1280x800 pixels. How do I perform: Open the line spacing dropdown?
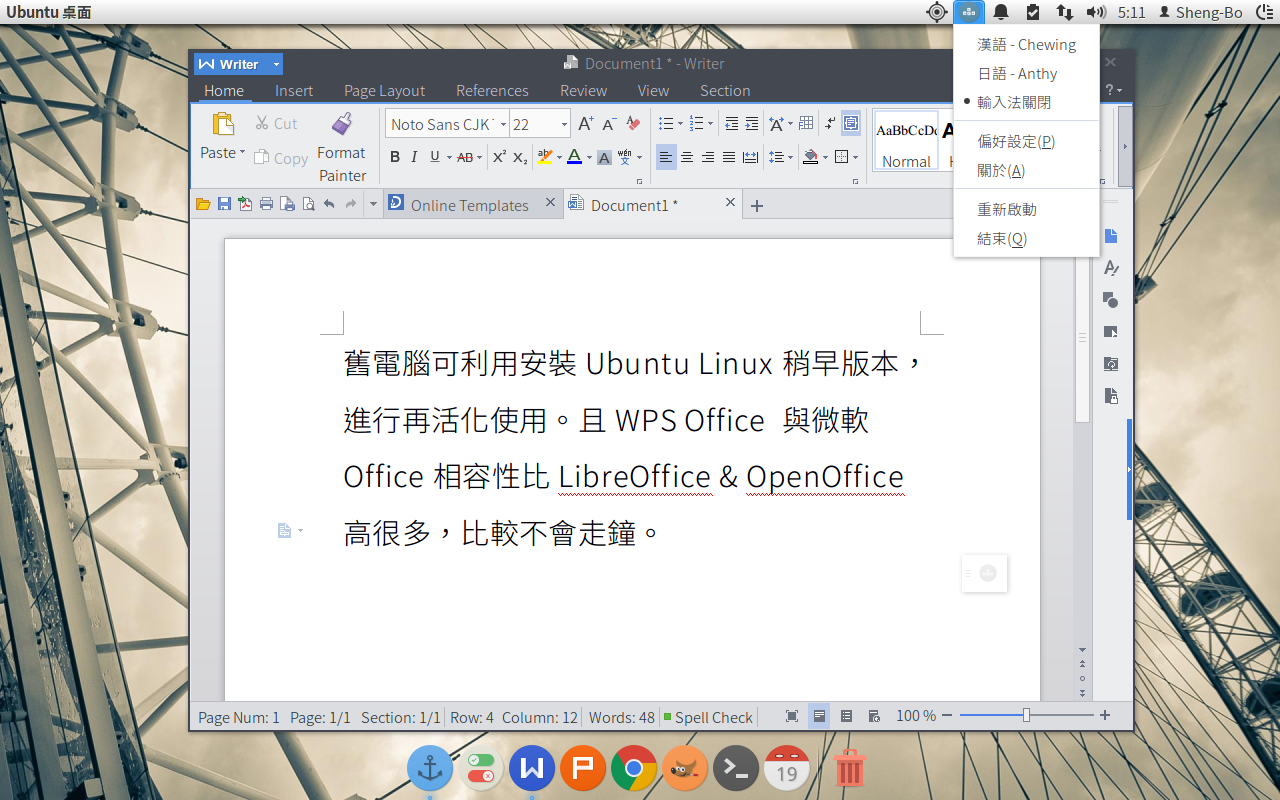790,157
